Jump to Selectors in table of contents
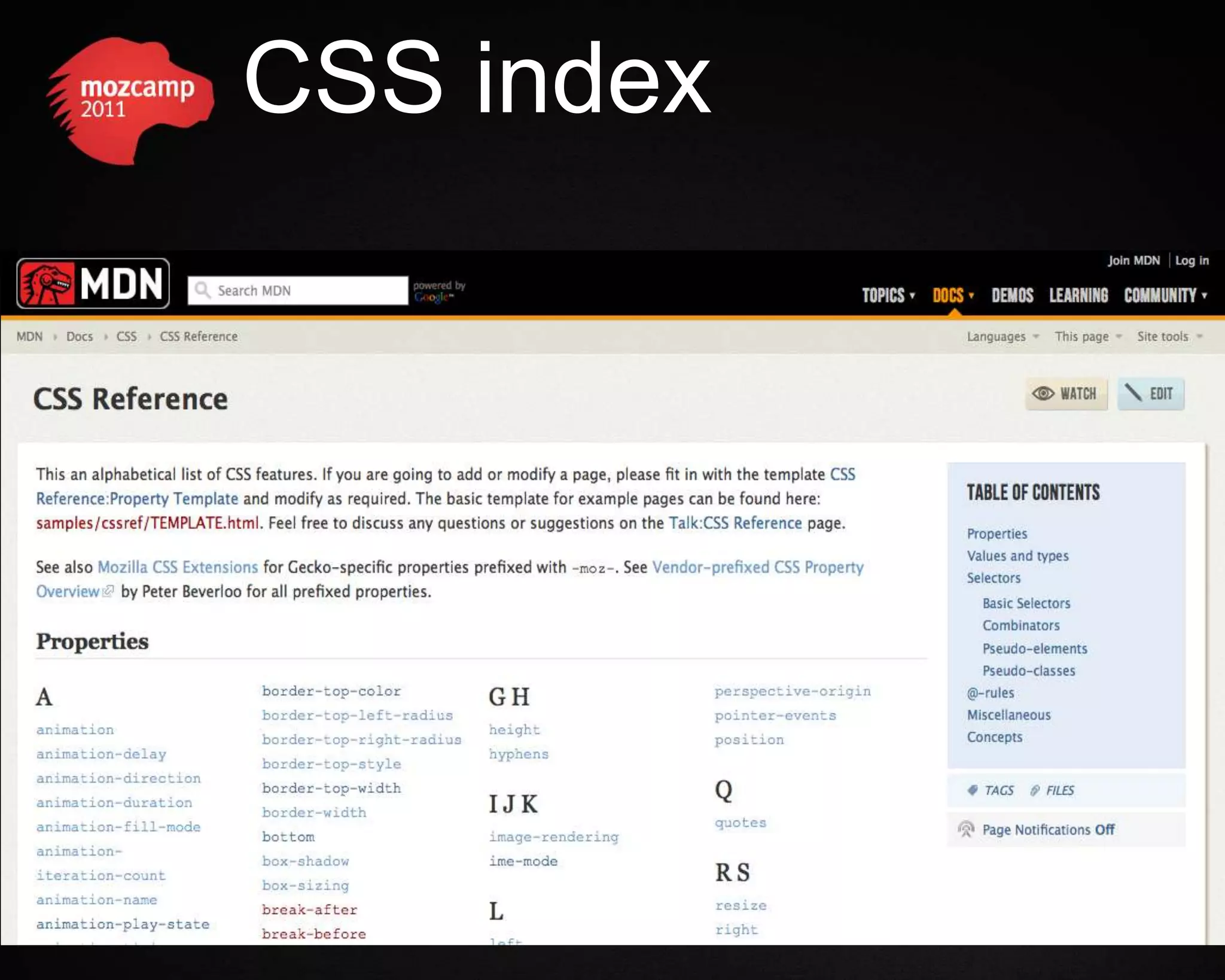1225x980 pixels. 994,578
